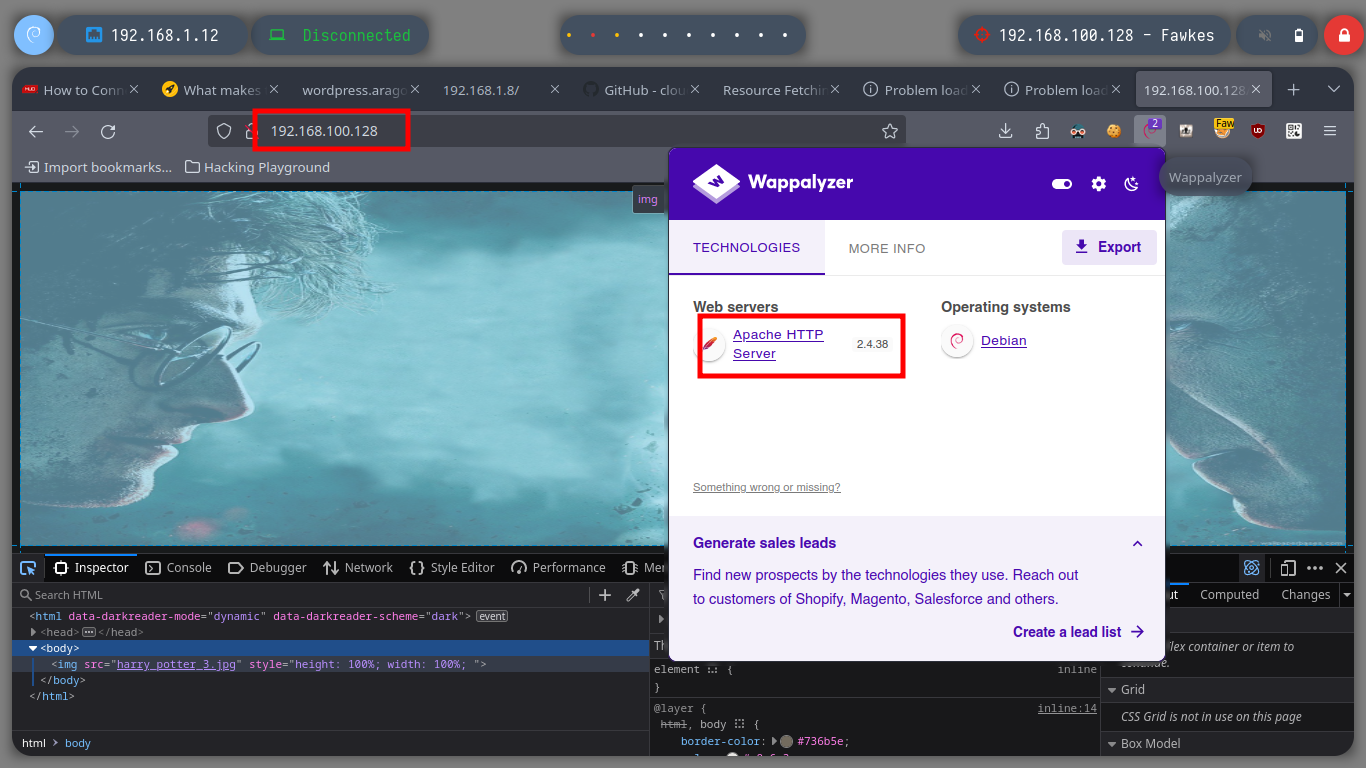Expand the border-color value arrow
The image size is (1366, 768).
tap(774, 742)
